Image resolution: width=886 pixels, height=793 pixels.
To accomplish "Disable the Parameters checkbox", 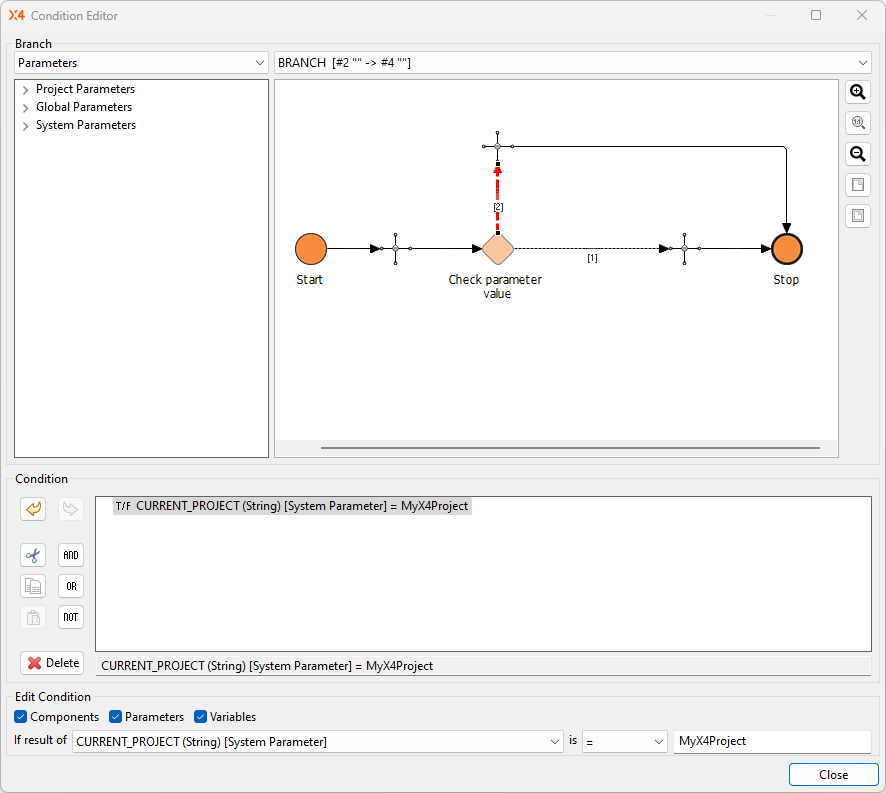I will pos(115,717).
